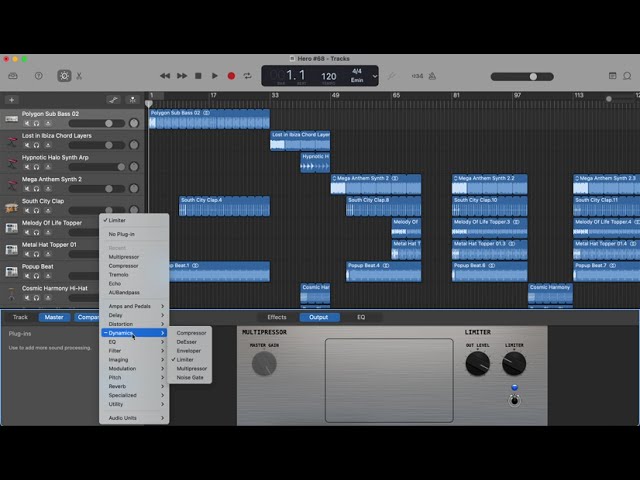The height and width of the screenshot is (480, 640).
Task: Open the Library panel icon
Action: [x=13, y=76]
